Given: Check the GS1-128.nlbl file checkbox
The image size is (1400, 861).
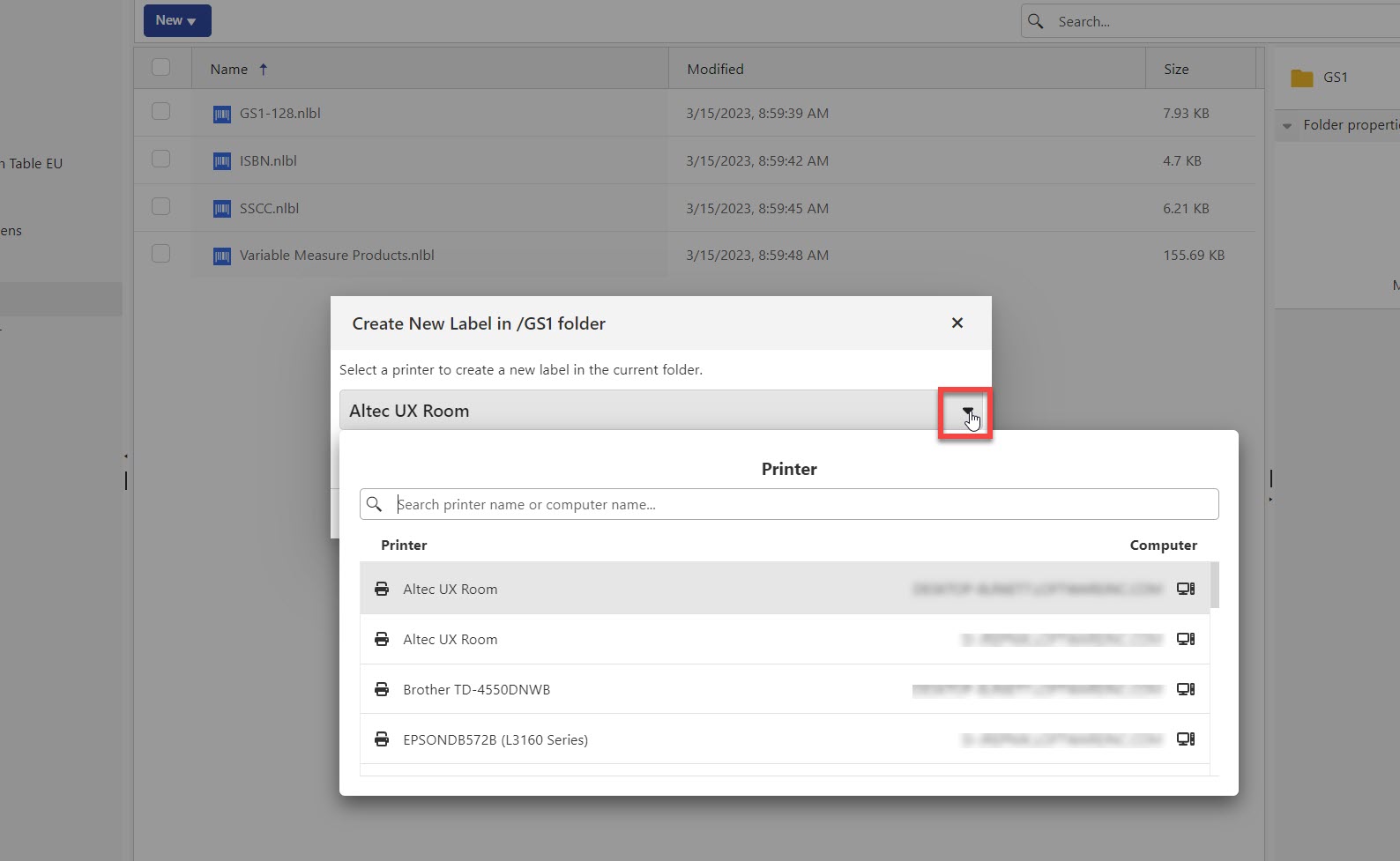Looking at the screenshot, I should [160, 111].
